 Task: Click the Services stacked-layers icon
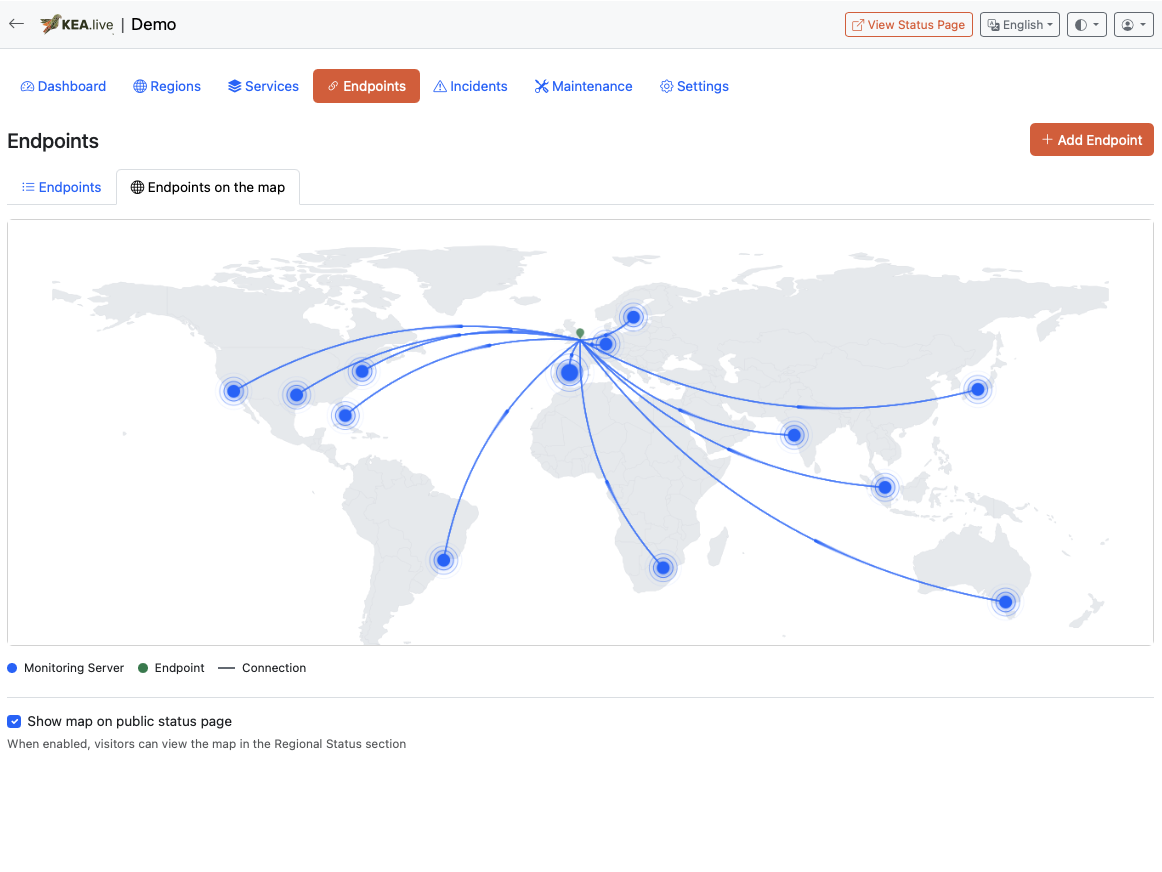coord(234,86)
